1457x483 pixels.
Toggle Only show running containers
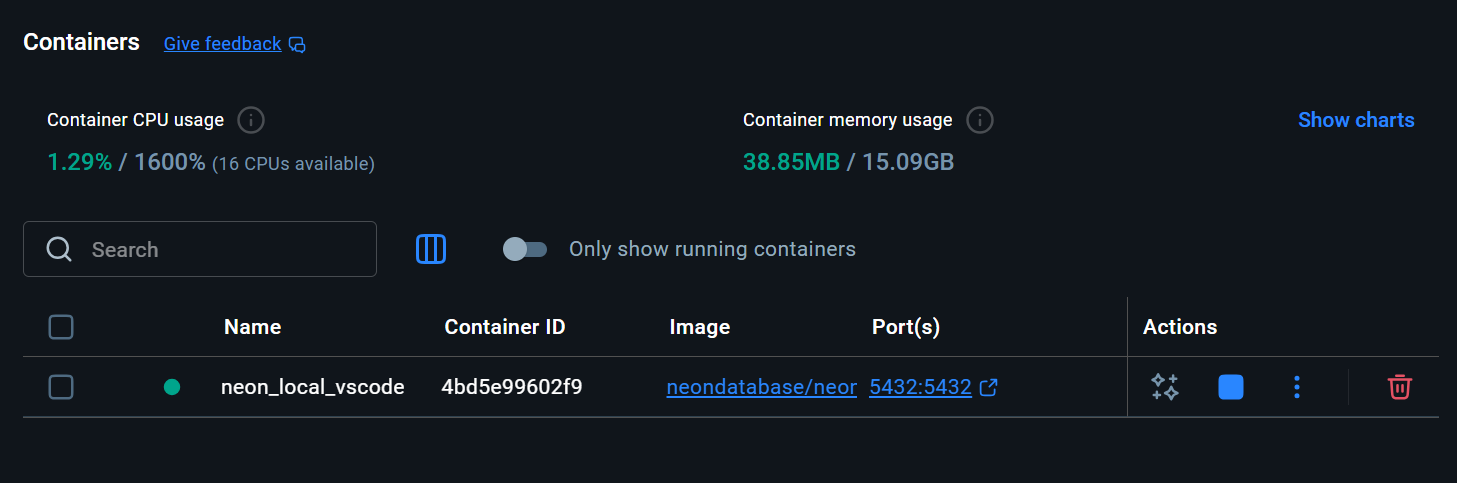tap(525, 249)
